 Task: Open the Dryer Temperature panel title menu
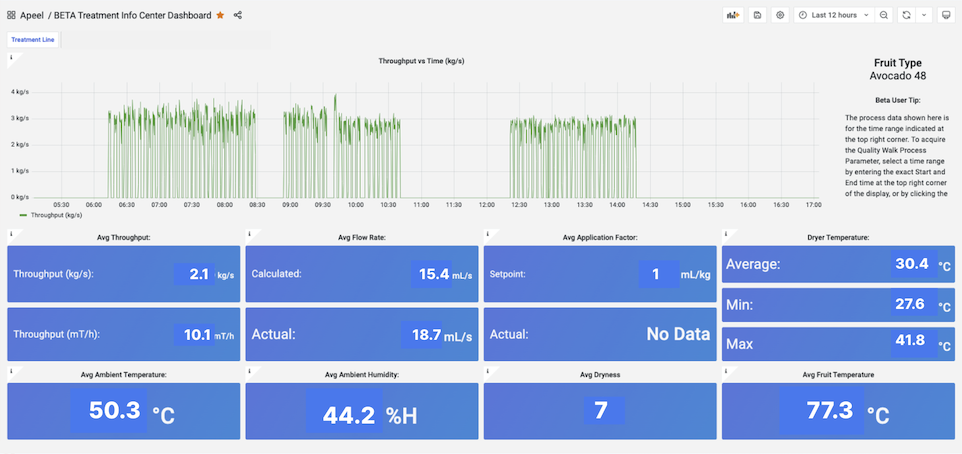click(x=841, y=237)
